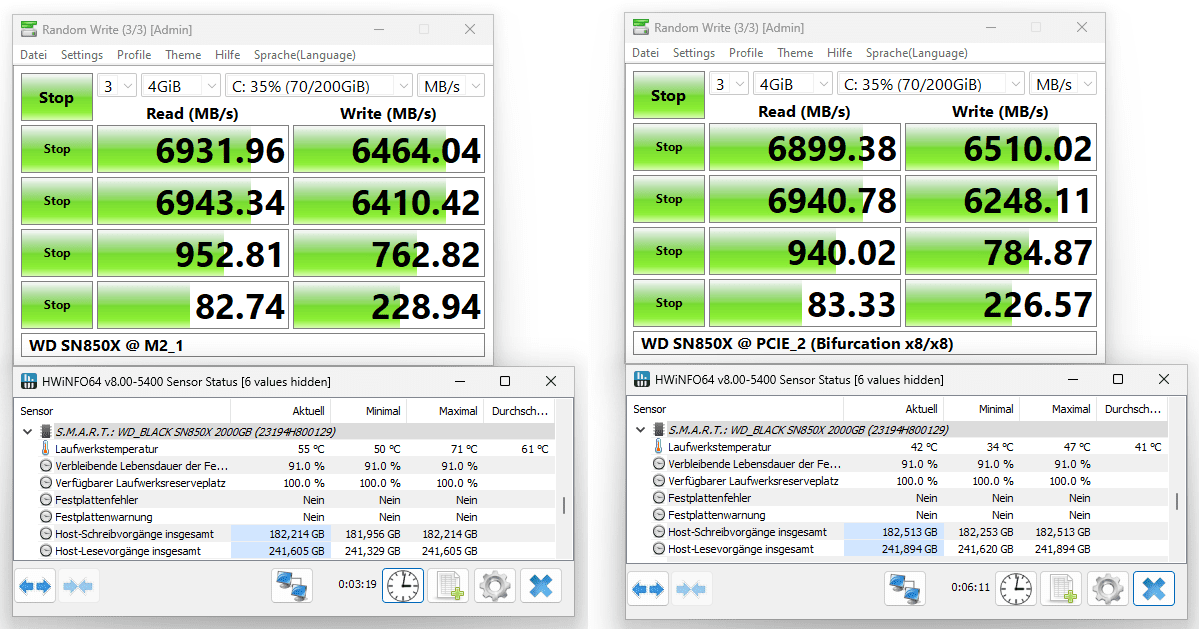Image resolution: width=1199 pixels, height=629 pixels.
Task: Open drive C: 35% dropdown in right window
Action: point(931,84)
